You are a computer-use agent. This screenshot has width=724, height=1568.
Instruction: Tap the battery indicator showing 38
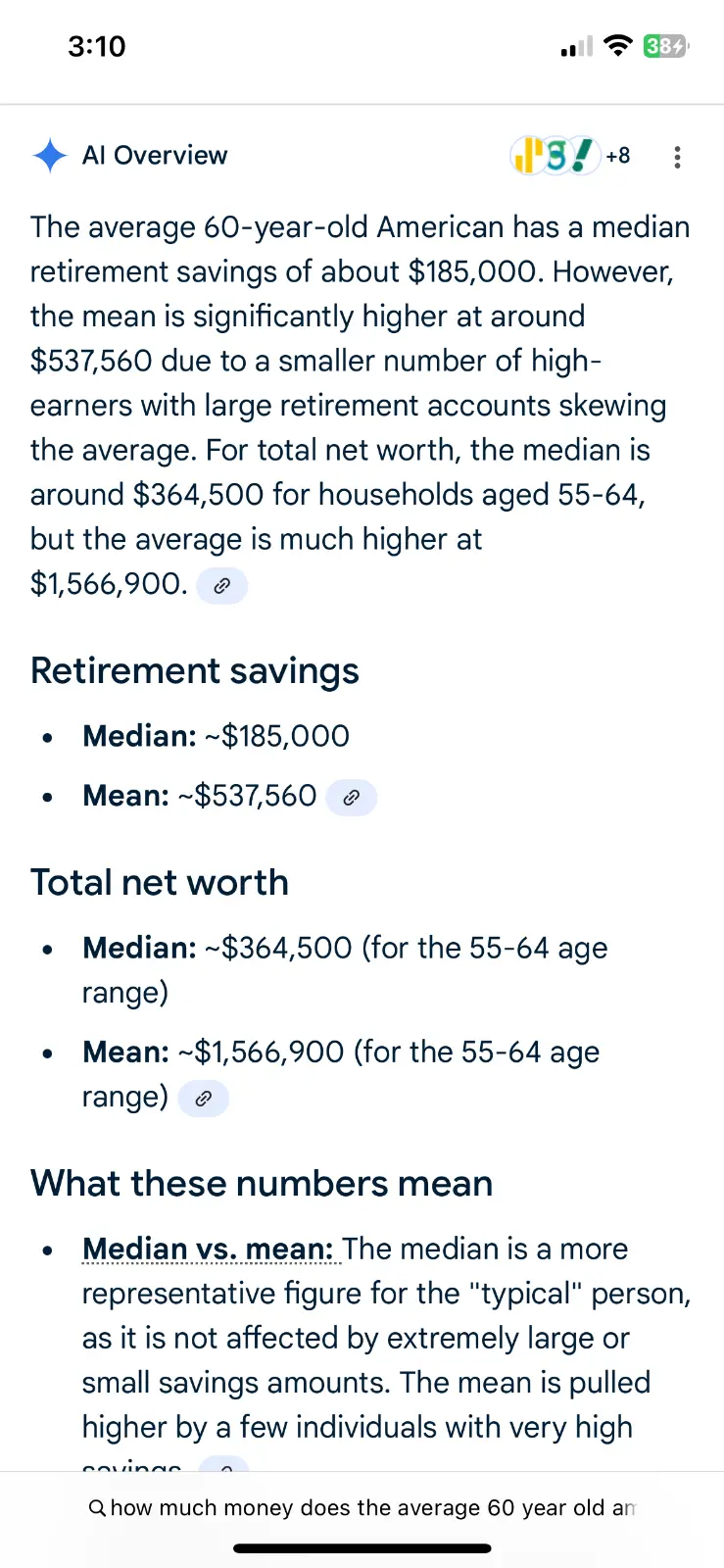[x=665, y=46]
